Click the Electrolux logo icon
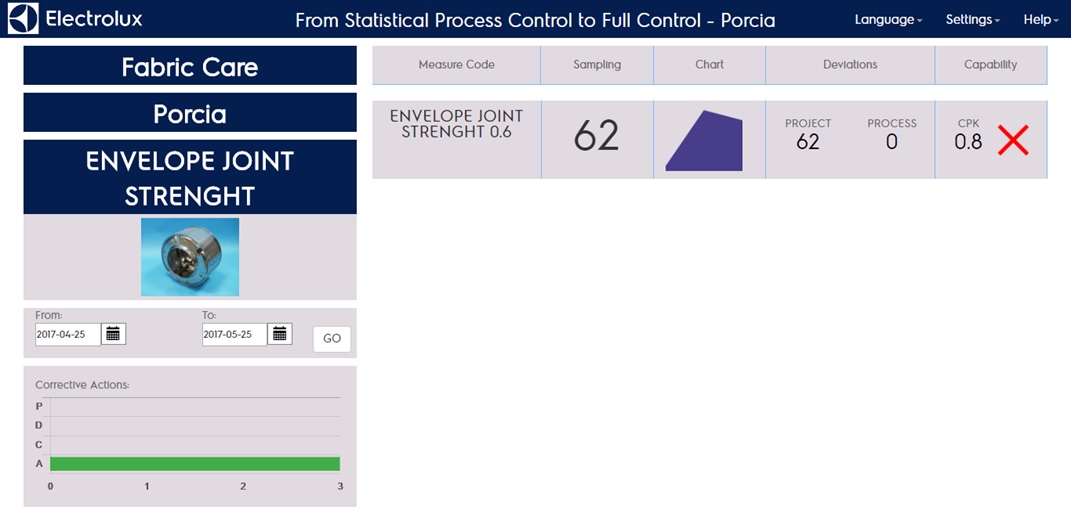The image size is (1071, 517). 22,19
